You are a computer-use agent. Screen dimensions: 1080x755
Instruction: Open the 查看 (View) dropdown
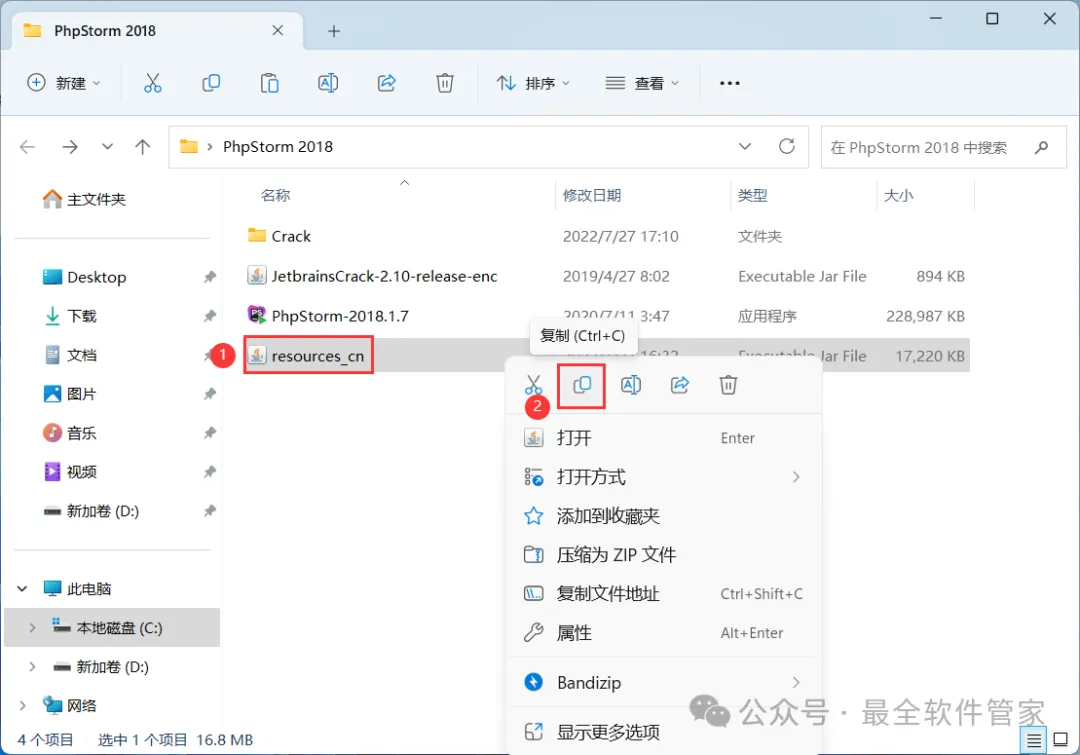(x=642, y=83)
